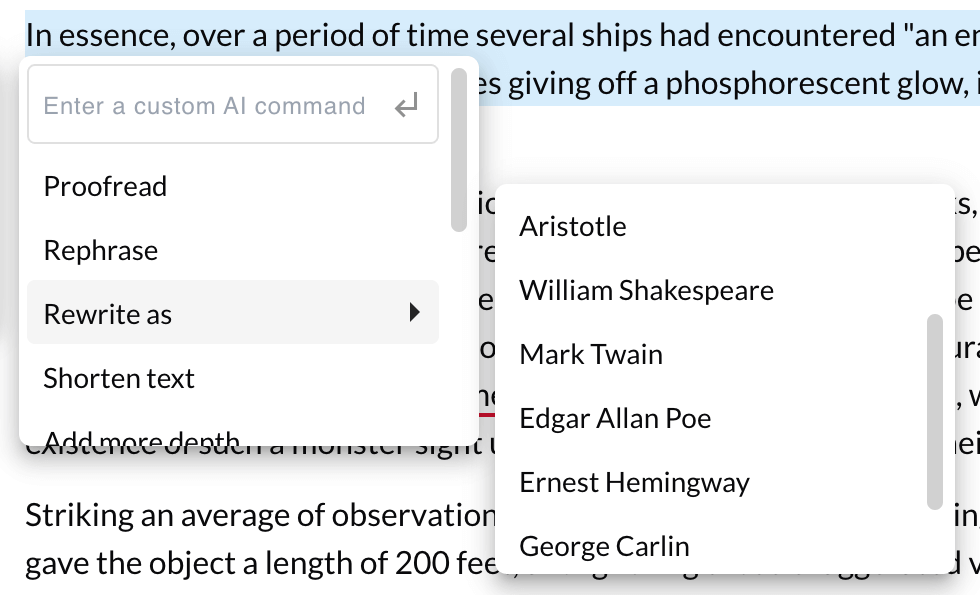
Task: Expand the Rewrite as submenu arrow
Action: pyautogui.click(x=414, y=313)
